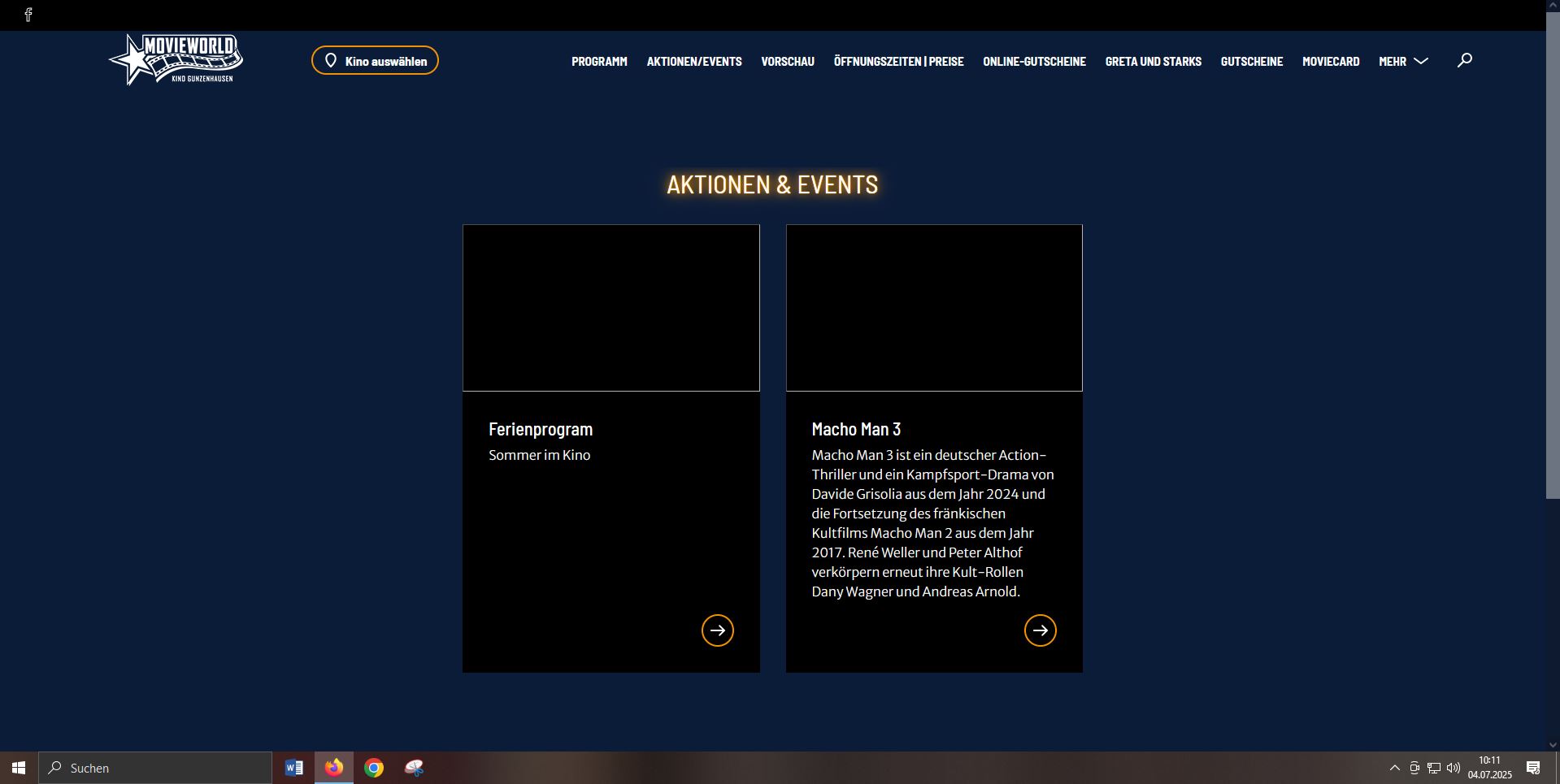
Task: Click the volume speaker tray icon
Action: tap(1454, 768)
